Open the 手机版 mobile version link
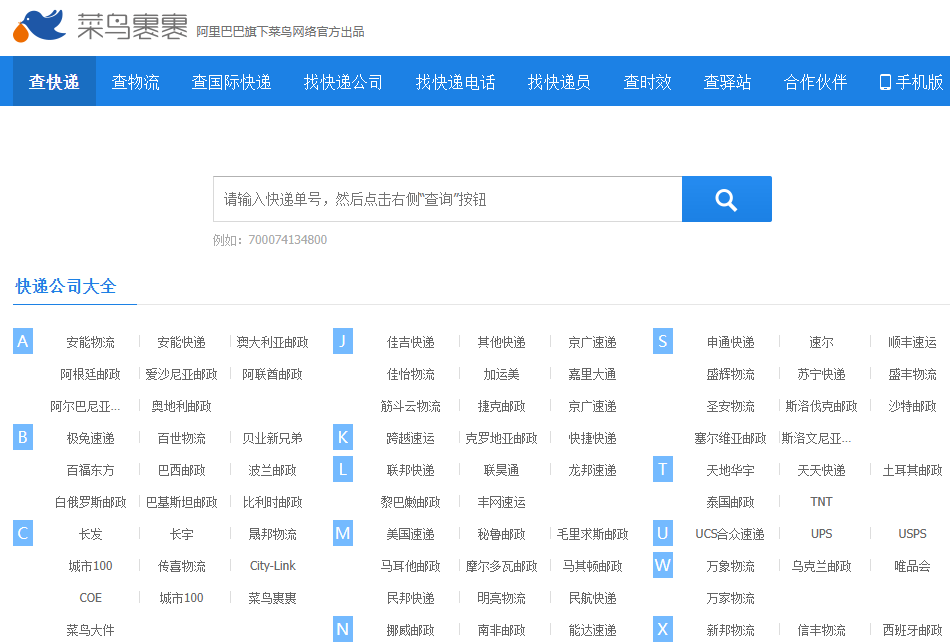The image size is (950, 644). [x=911, y=82]
